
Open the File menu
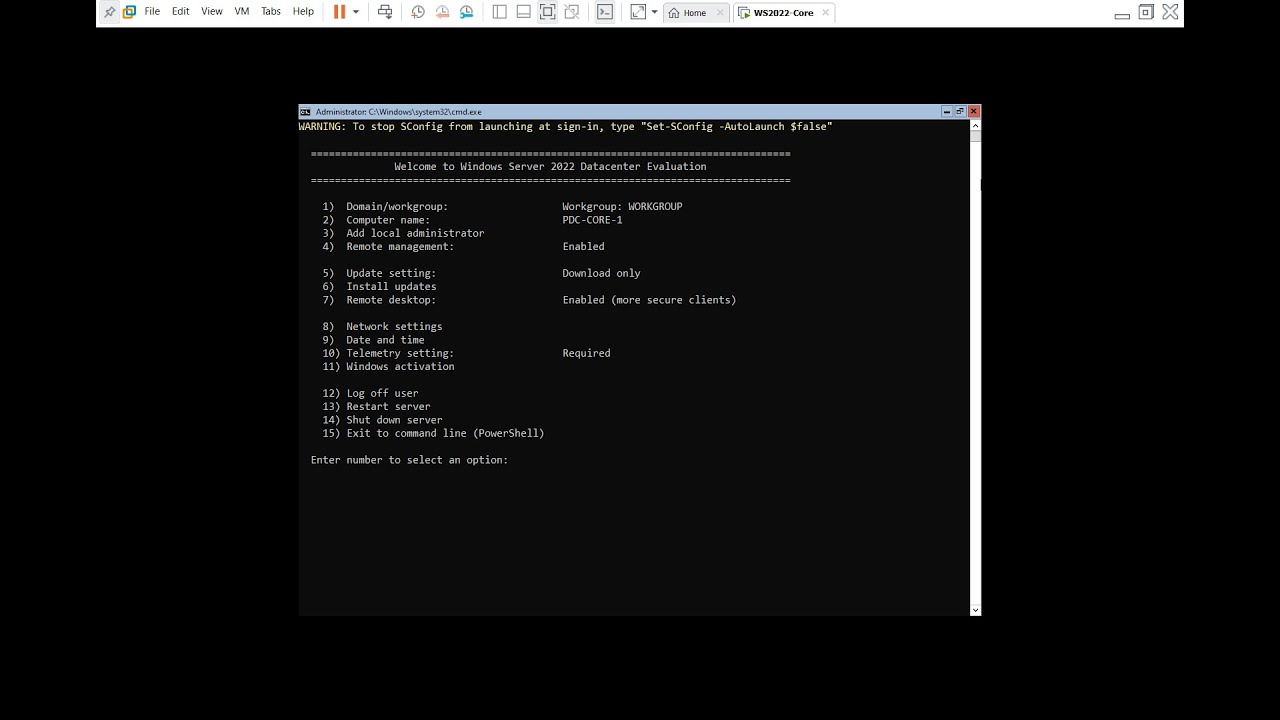152,12
